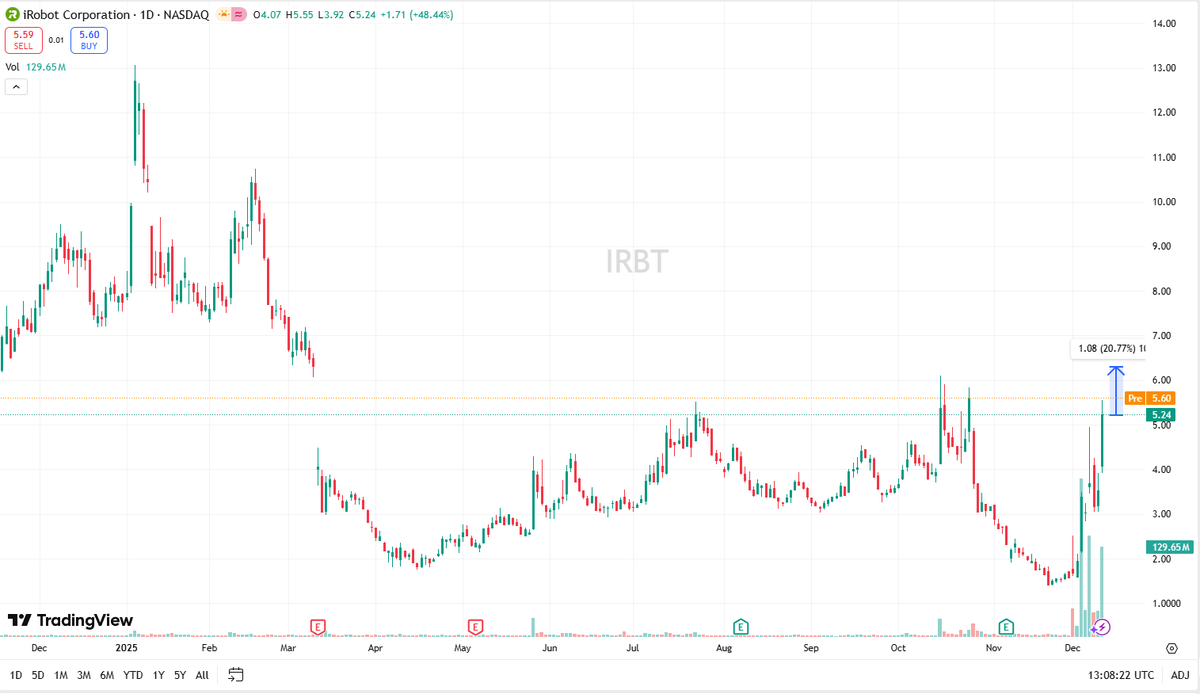The image size is (1200, 694).
Task: Click the Feb label on time axis
Action: [x=209, y=648]
